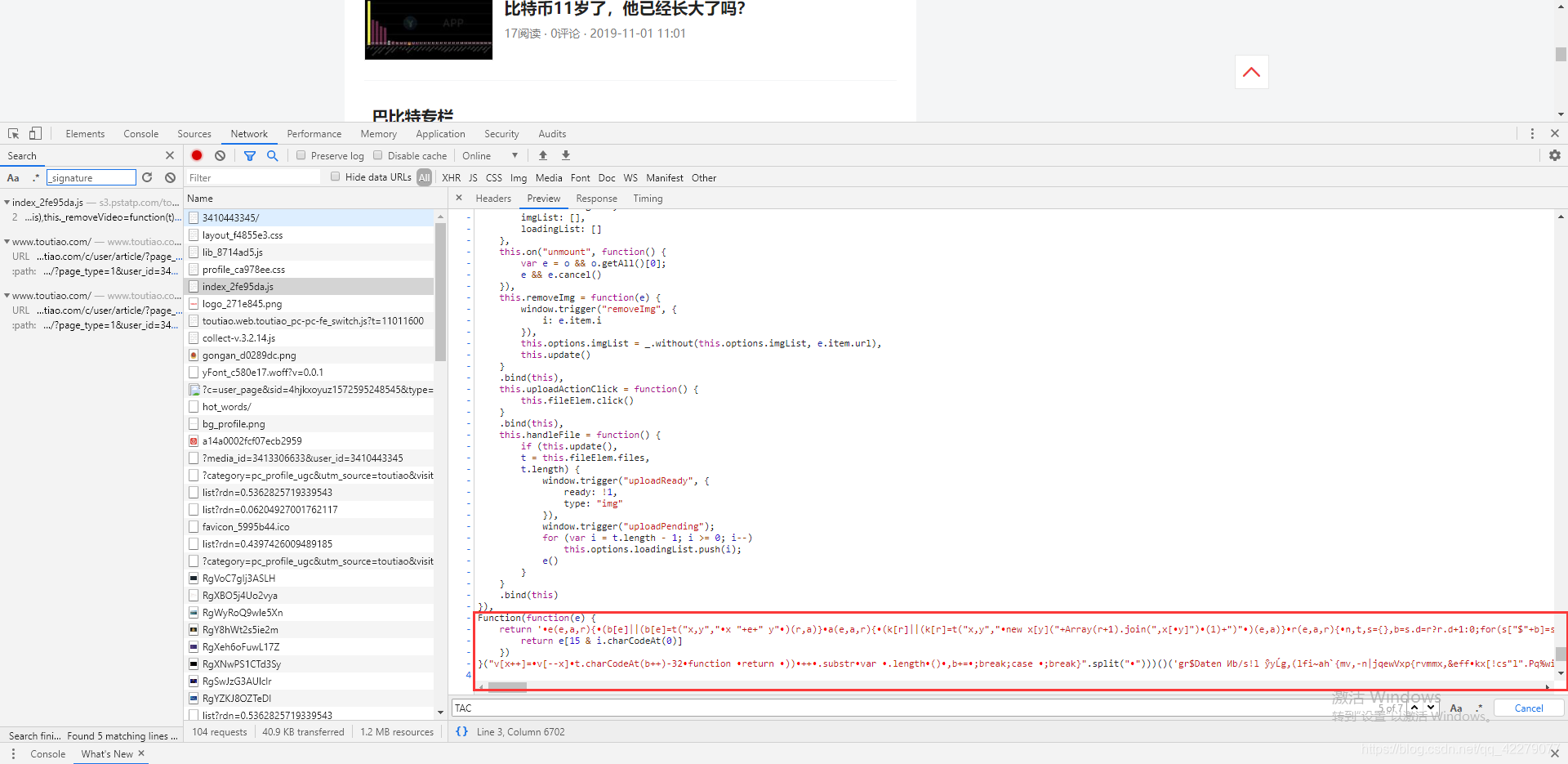Open the Application tab

point(440,133)
